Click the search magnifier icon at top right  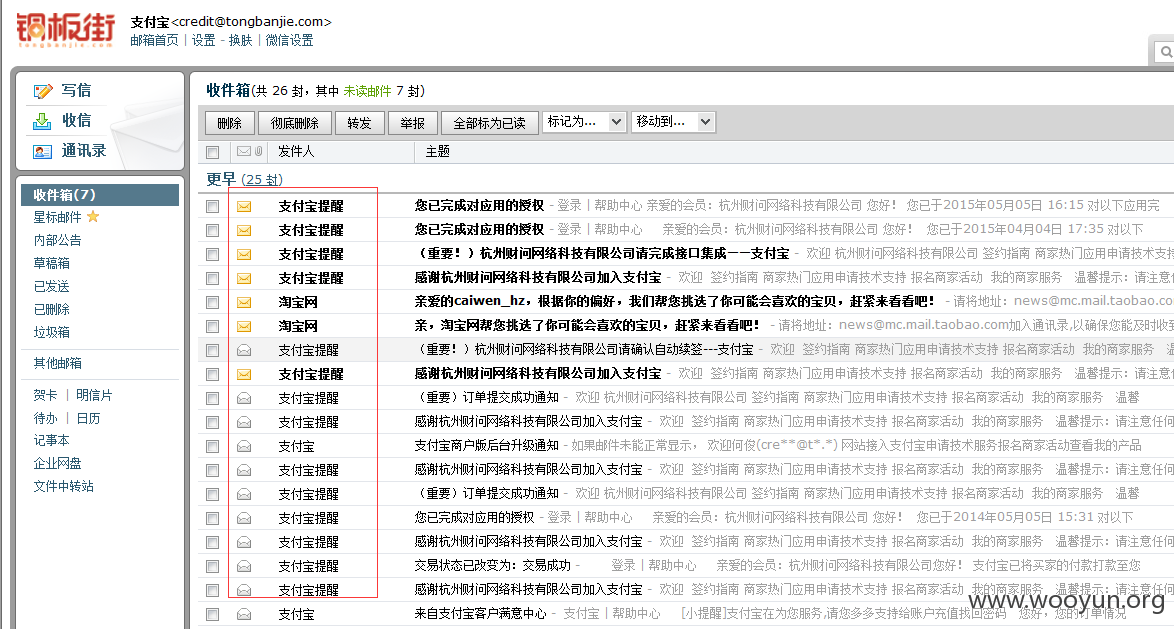1166,52
